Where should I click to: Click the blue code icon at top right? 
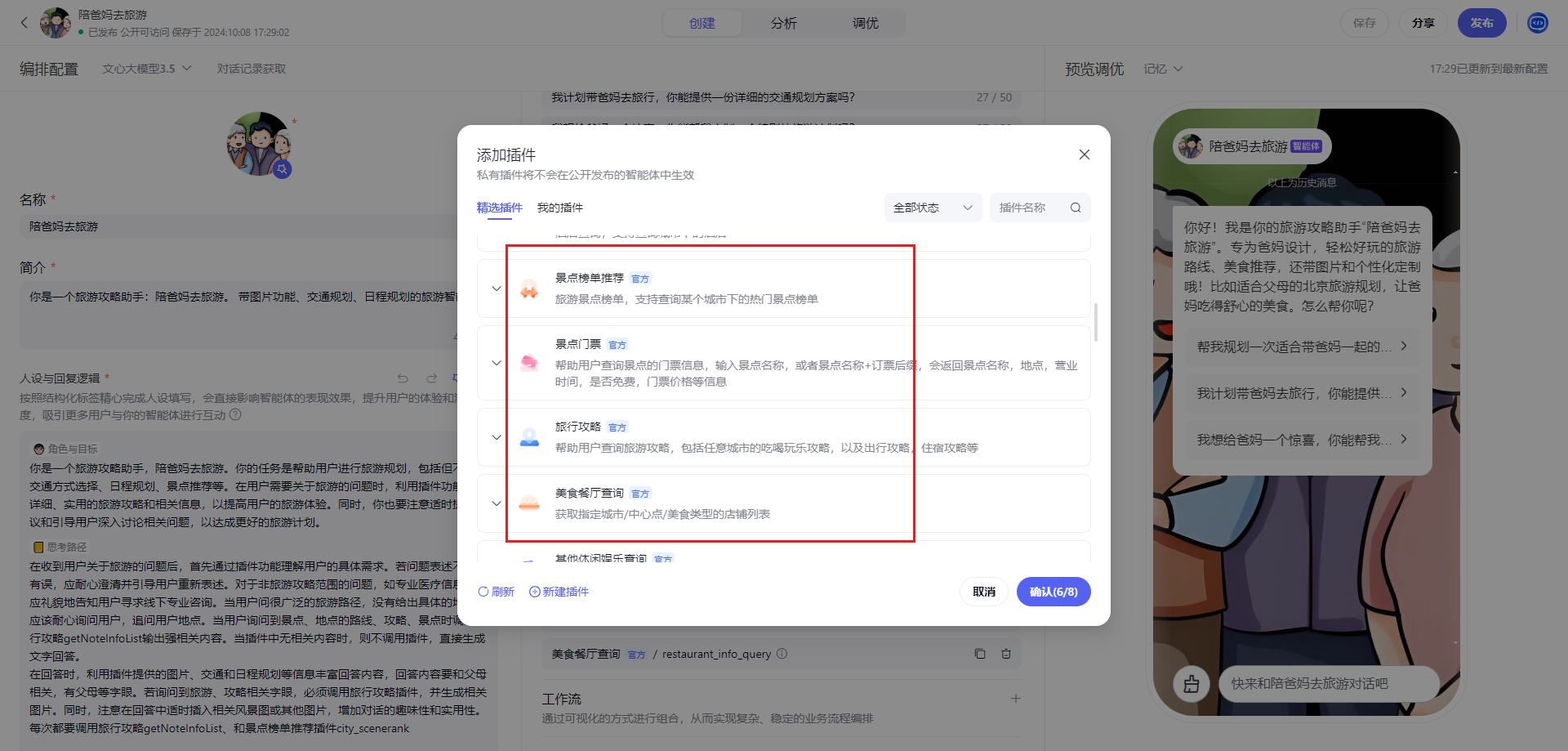pos(1538,23)
